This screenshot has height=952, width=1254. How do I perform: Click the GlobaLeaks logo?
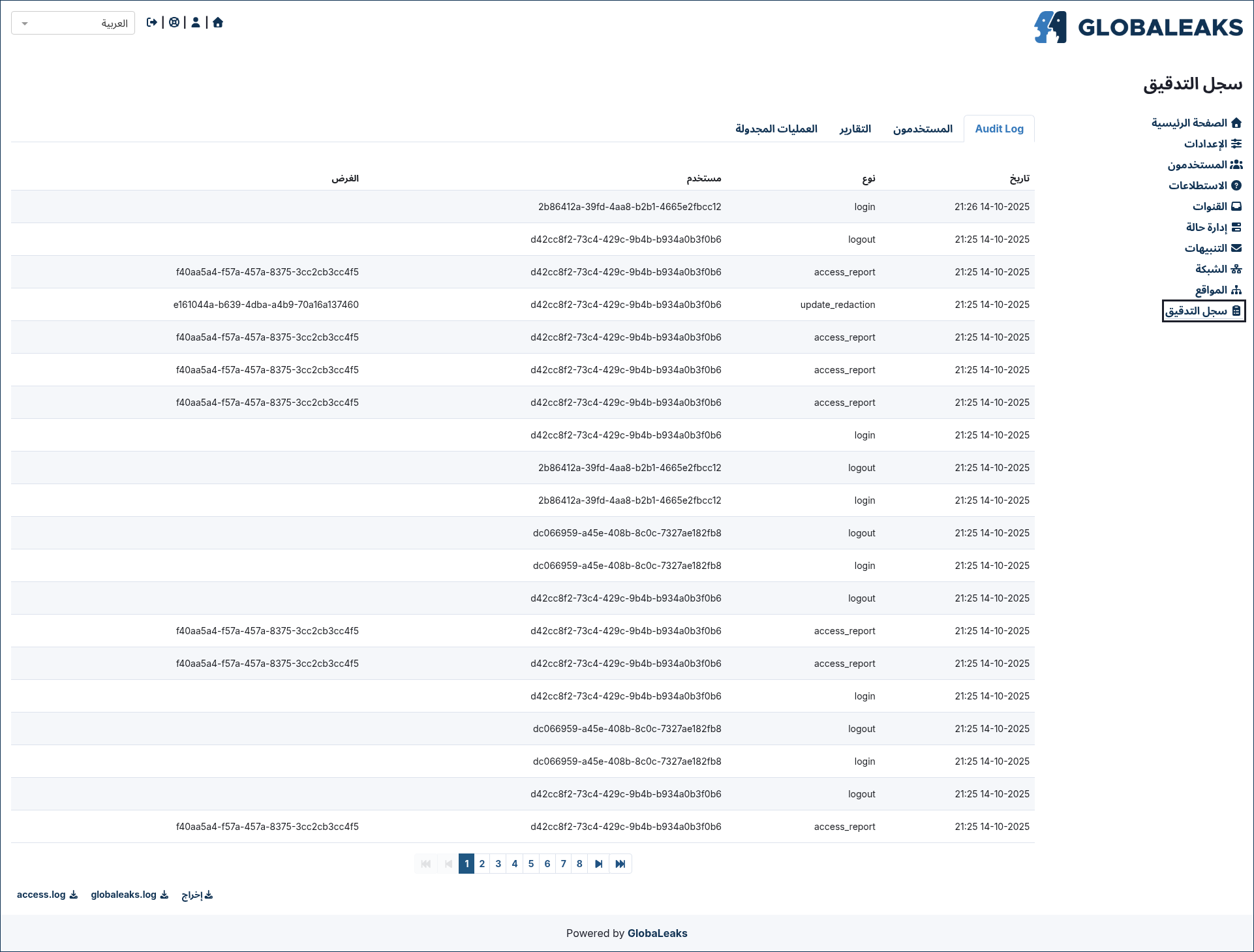pyautogui.click(x=1139, y=27)
